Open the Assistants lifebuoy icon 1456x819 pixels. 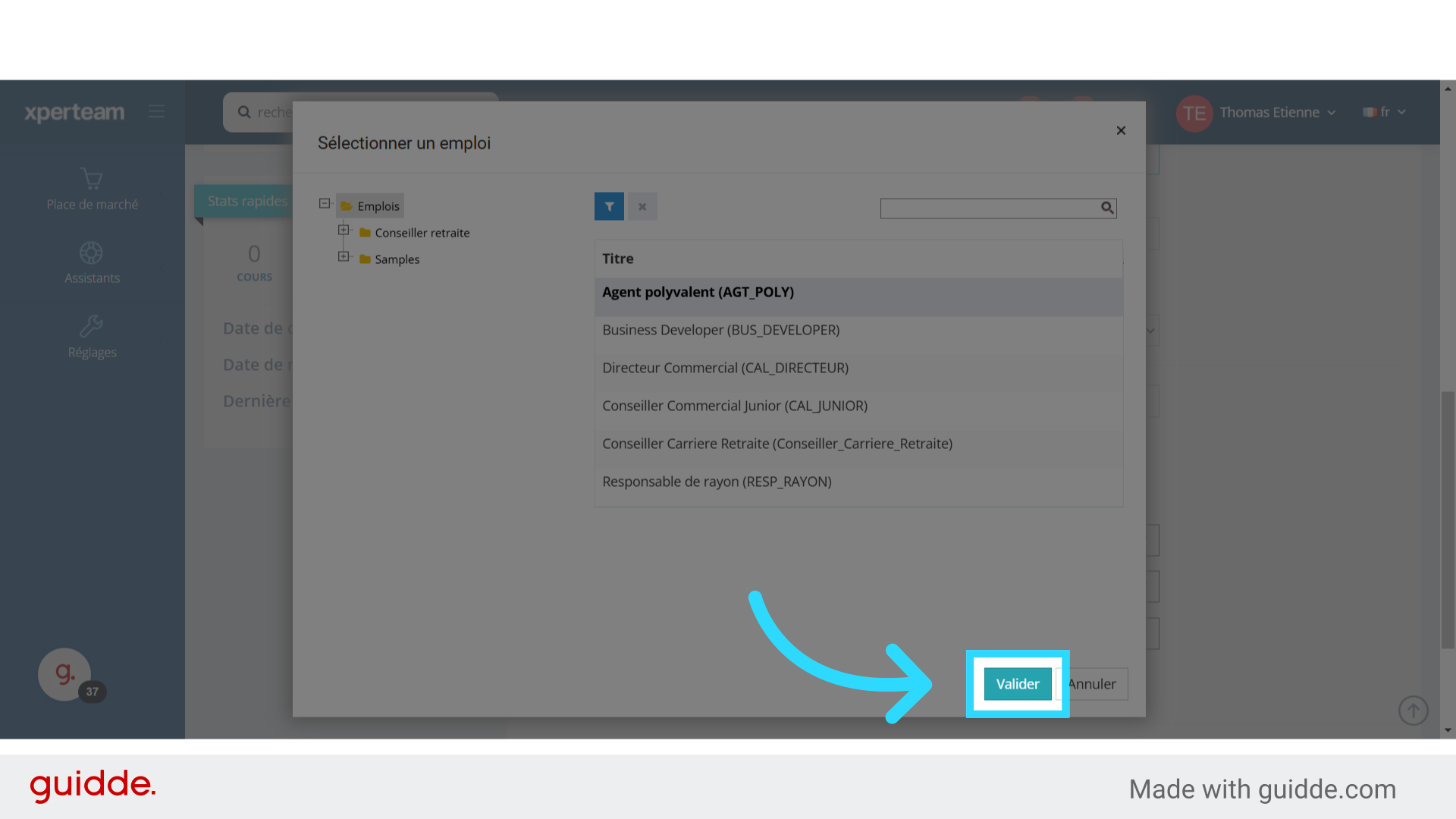91,253
